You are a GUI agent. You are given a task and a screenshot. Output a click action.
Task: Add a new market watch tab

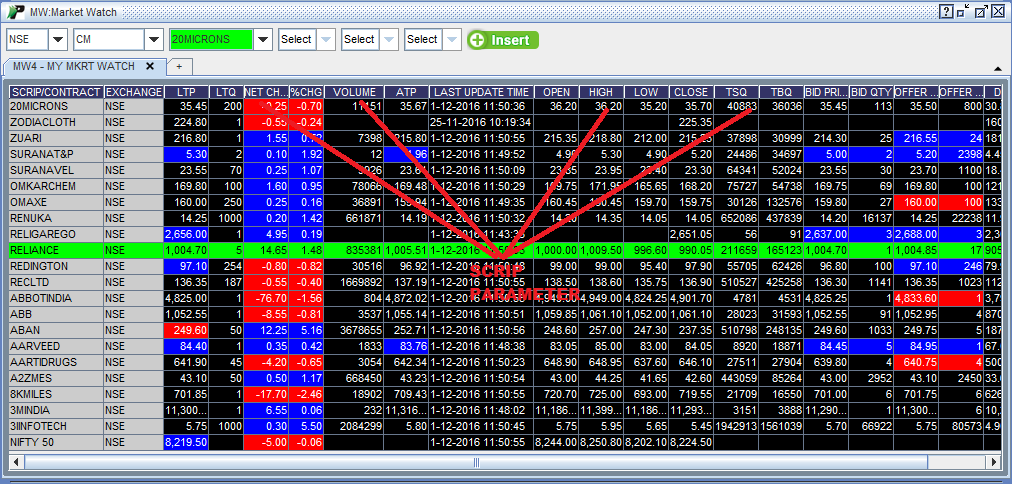coord(179,66)
